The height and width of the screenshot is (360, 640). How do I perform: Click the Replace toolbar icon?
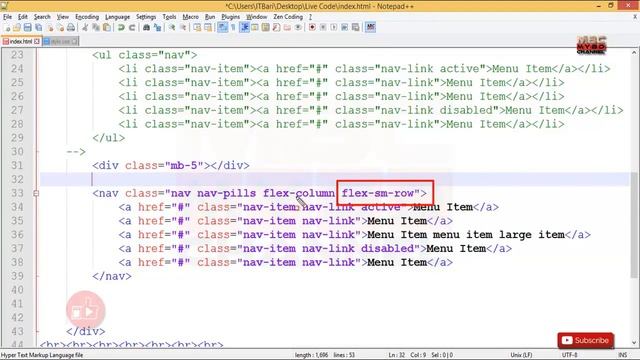(157, 27)
